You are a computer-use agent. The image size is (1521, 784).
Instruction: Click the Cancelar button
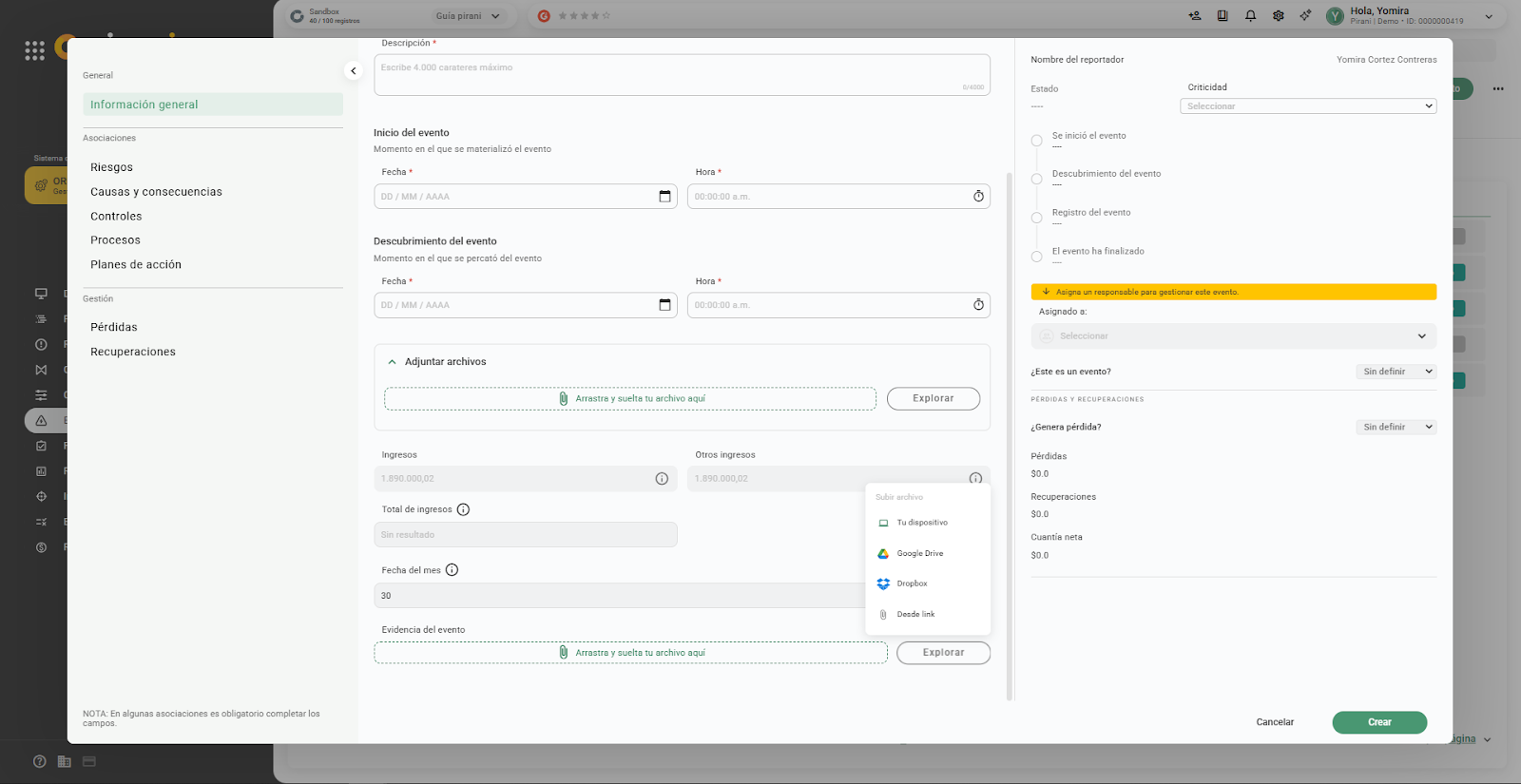(1274, 722)
